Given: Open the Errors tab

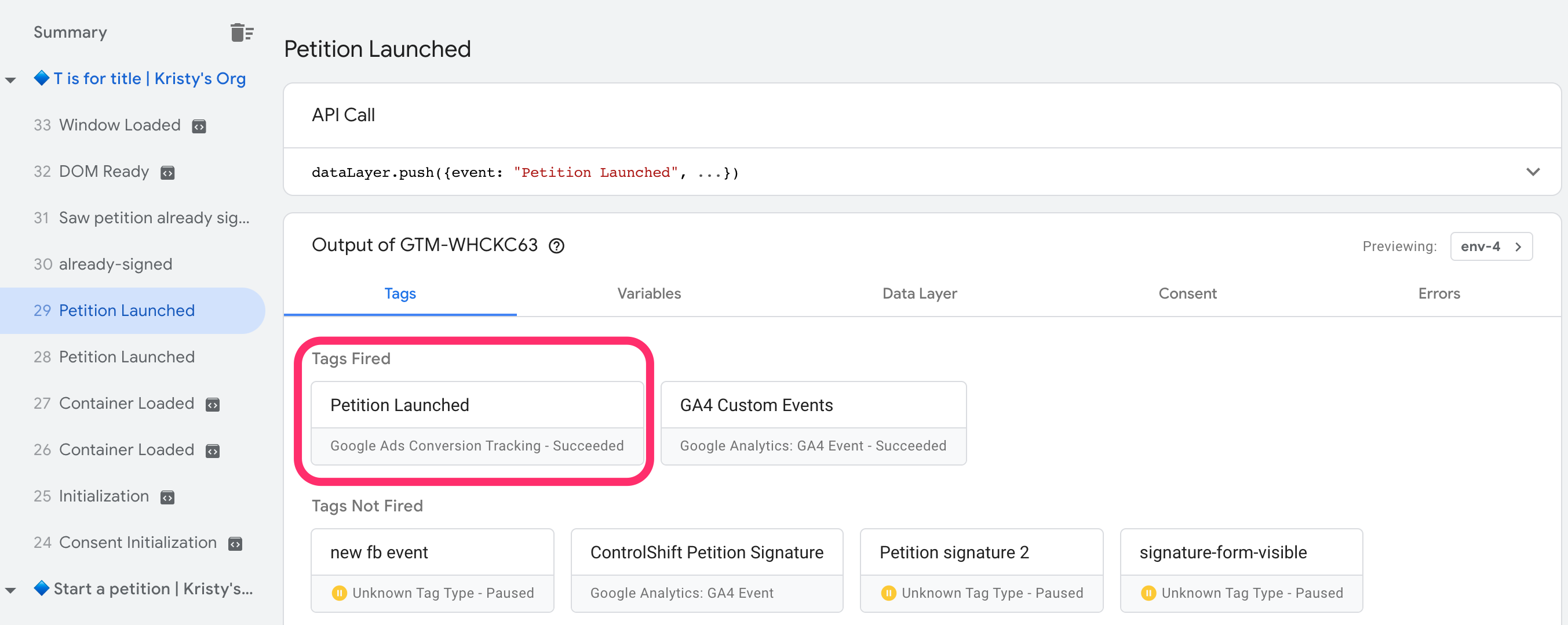Looking at the screenshot, I should click(x=1439, y=293).
